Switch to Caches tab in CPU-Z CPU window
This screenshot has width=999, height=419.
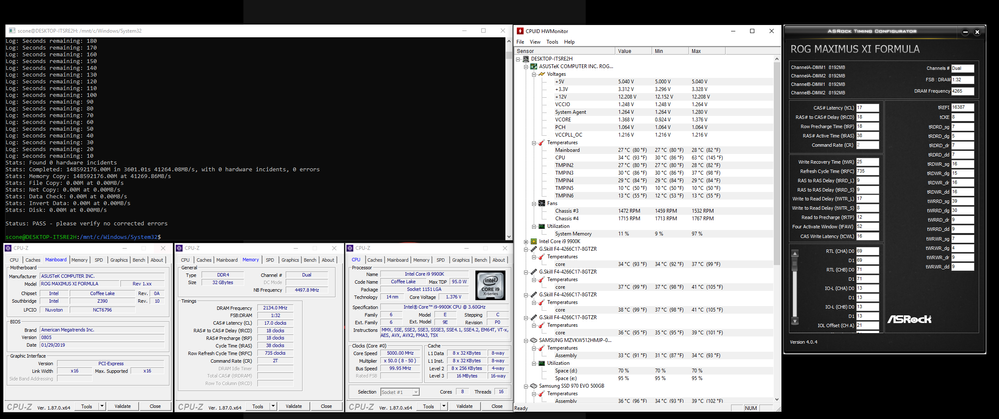click(x=375, y=260)
